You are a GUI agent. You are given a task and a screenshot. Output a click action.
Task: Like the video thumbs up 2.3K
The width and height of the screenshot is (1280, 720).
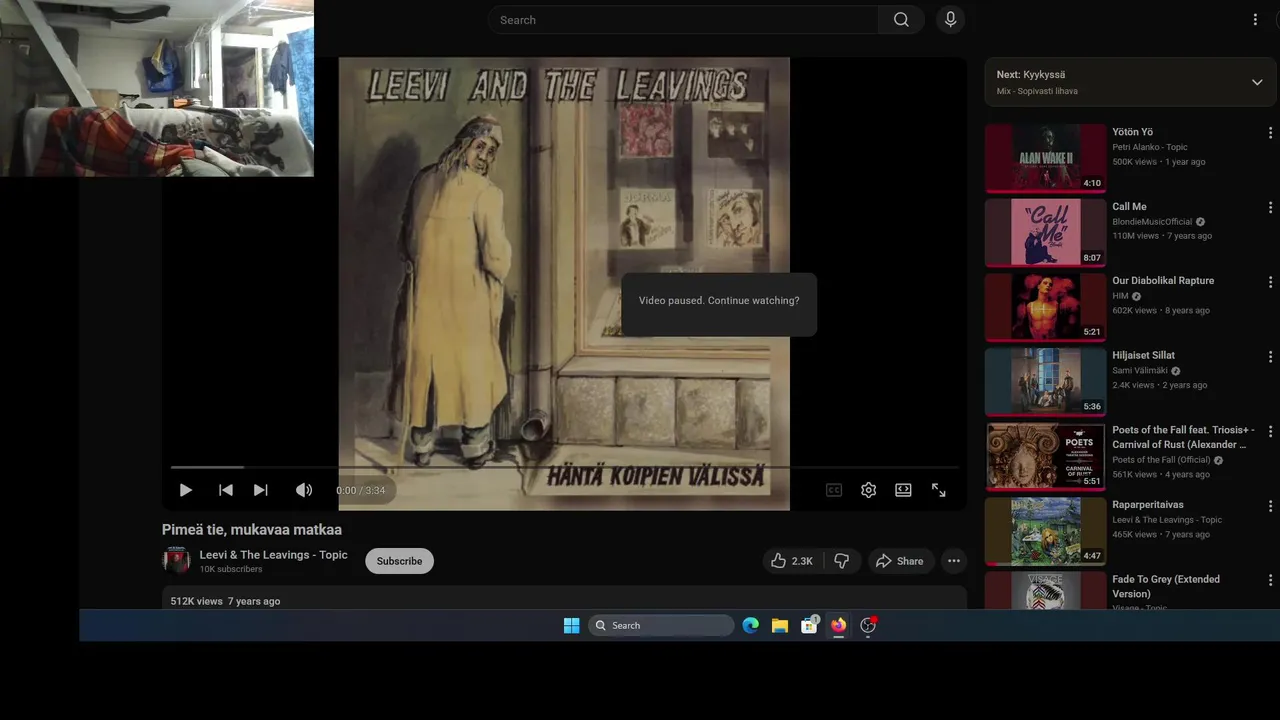pos(791,561)
